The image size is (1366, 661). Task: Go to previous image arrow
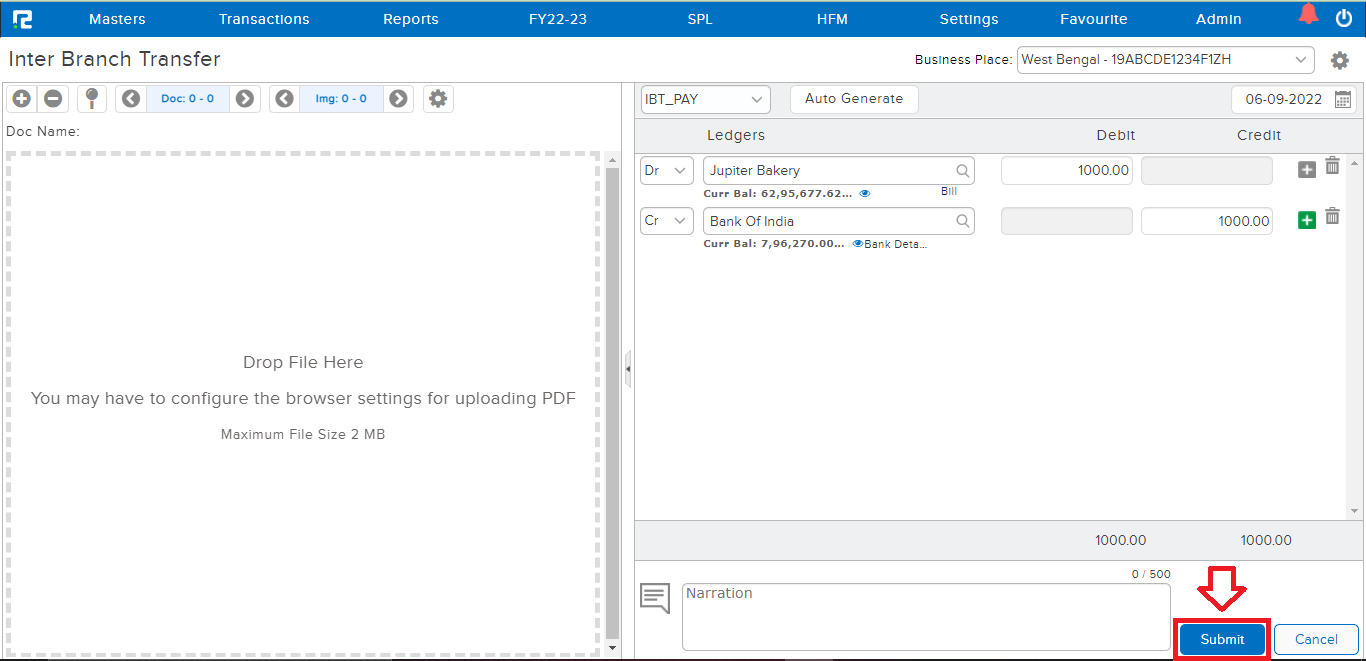[x=285, y=99]
